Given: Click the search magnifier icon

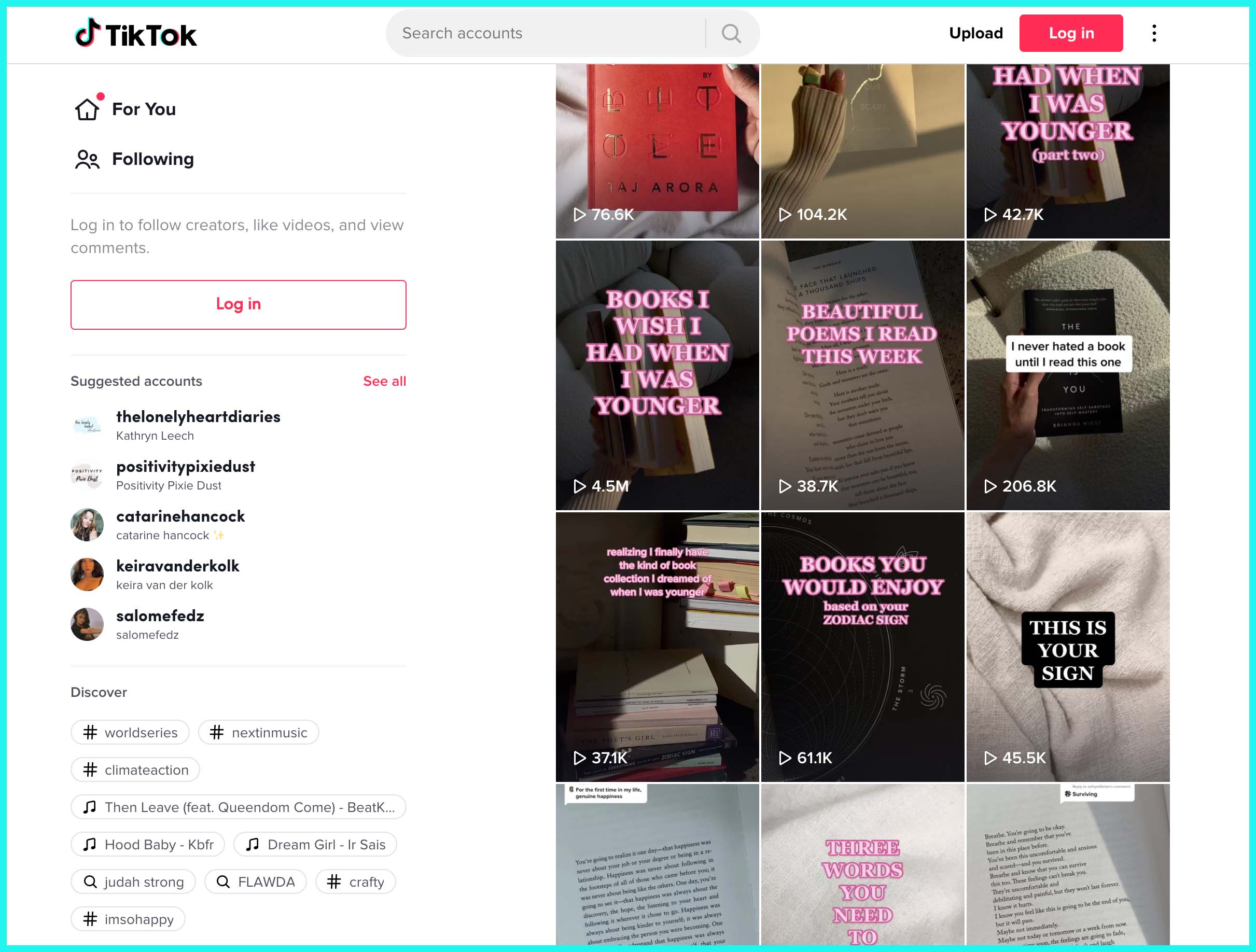Looking at the screenshot, I should [734, 33].
